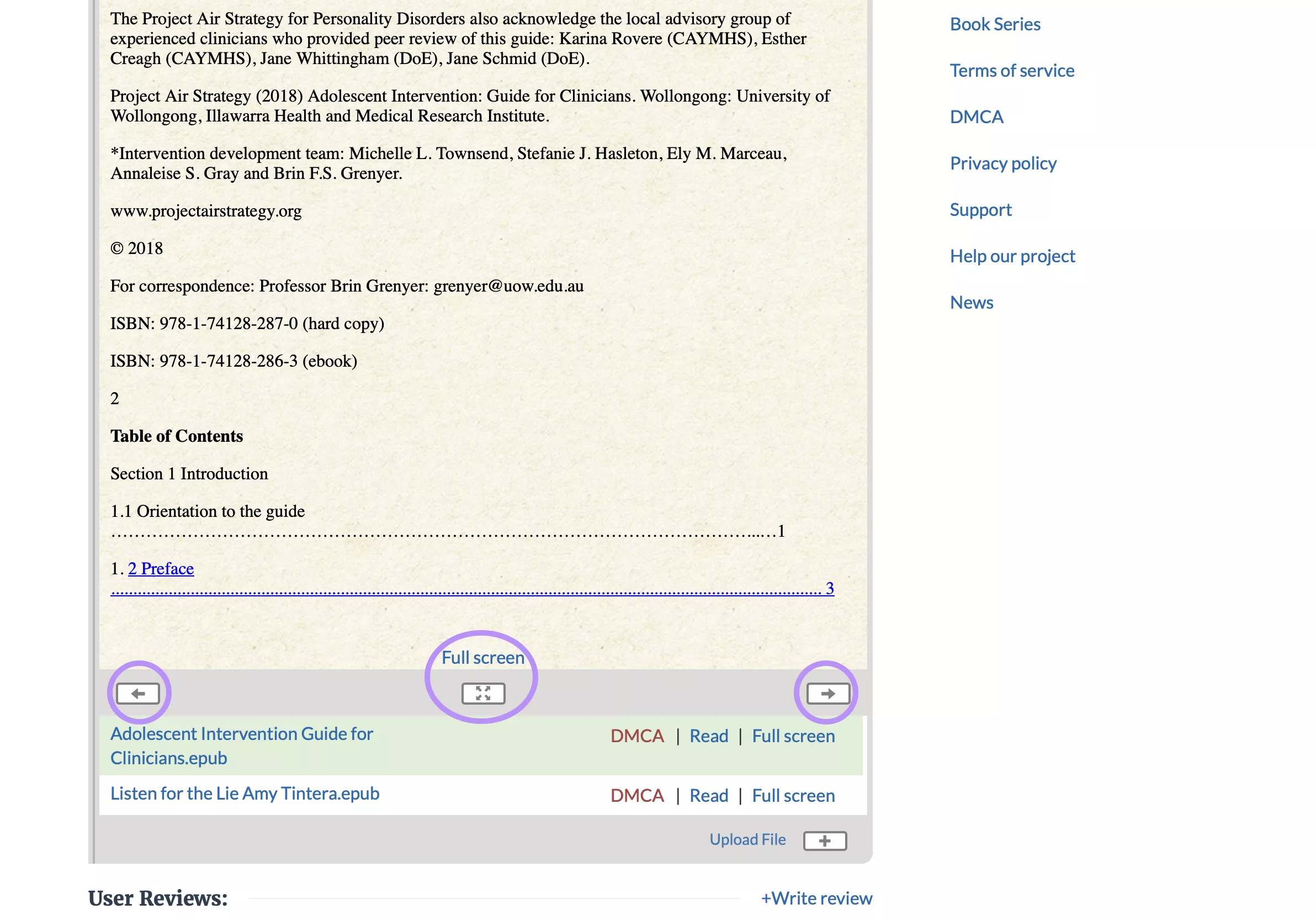Click Read for Listen for the Lie
The width and height of the screenshot is (1316, 920).
point(710,794)
